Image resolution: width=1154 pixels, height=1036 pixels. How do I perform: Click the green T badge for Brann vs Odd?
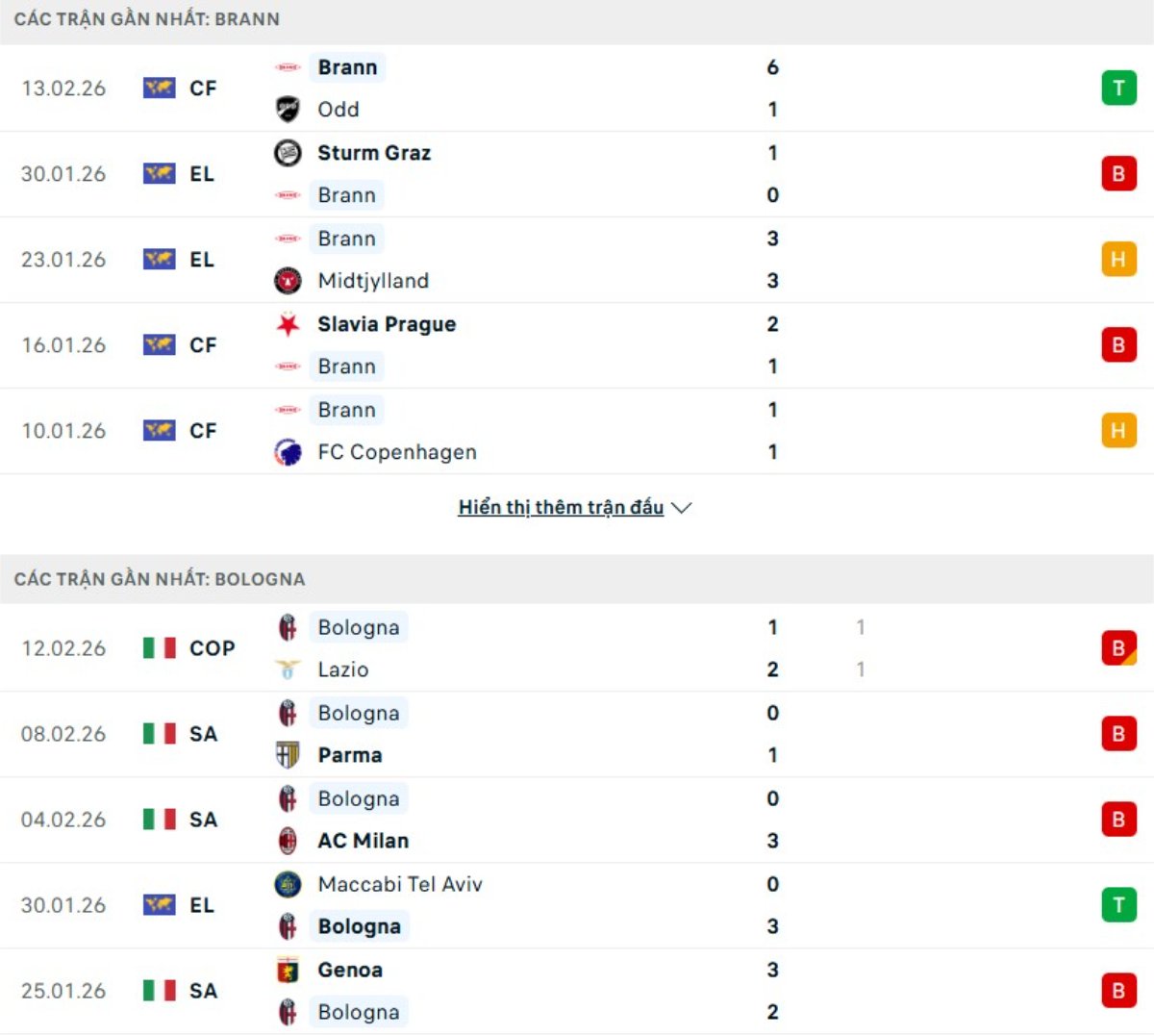pyautogui.click(x=1118, y=88)
